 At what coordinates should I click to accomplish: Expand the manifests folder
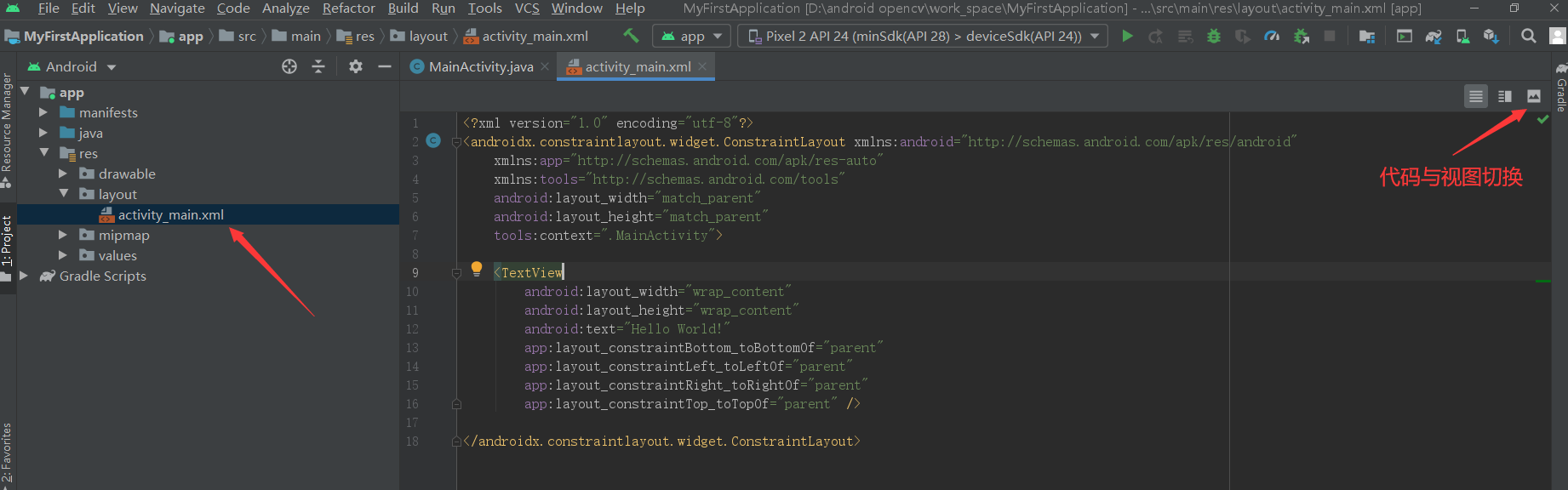tap(43, 112)
